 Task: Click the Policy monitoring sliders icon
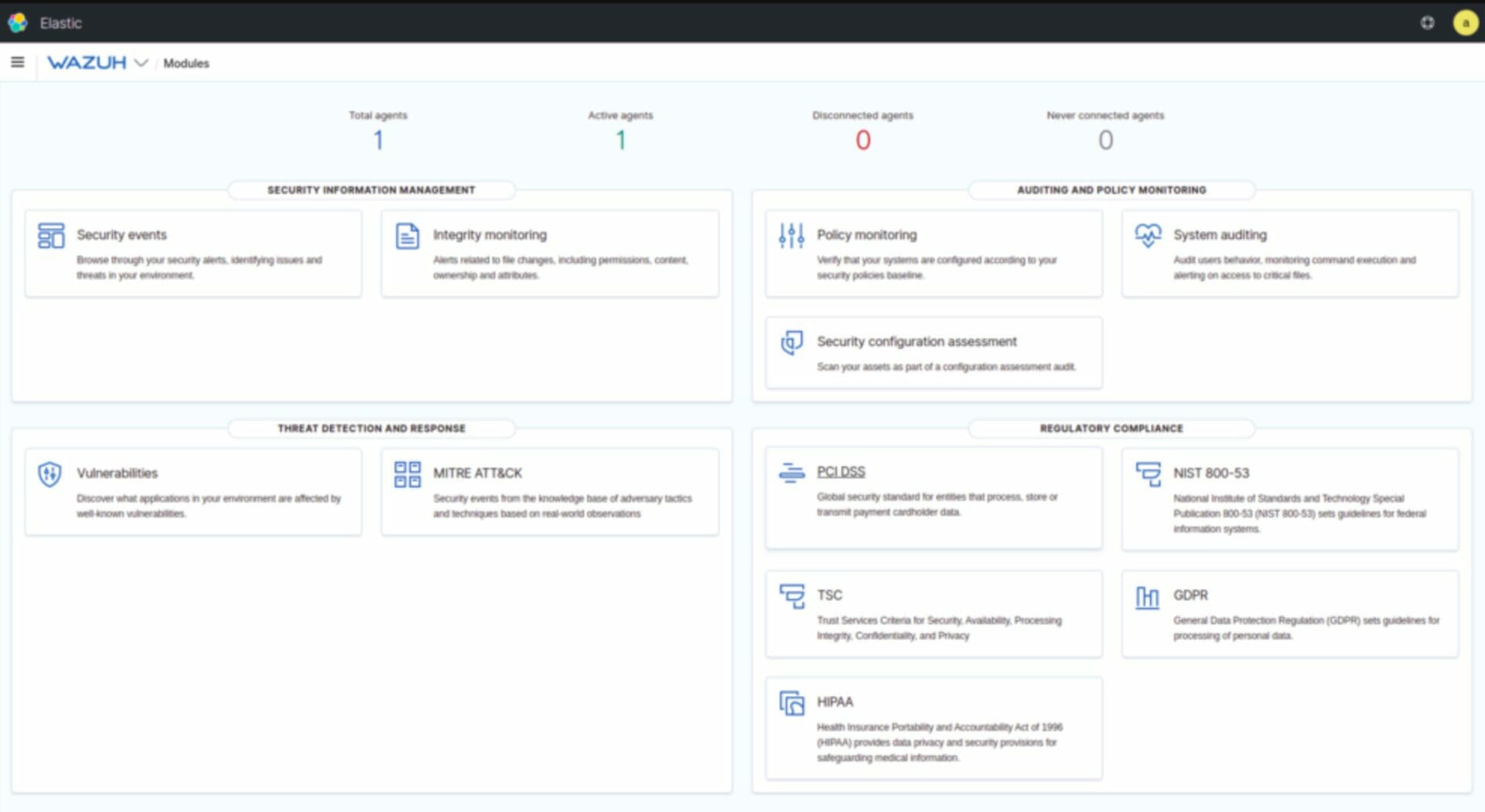tap(791, 236)
